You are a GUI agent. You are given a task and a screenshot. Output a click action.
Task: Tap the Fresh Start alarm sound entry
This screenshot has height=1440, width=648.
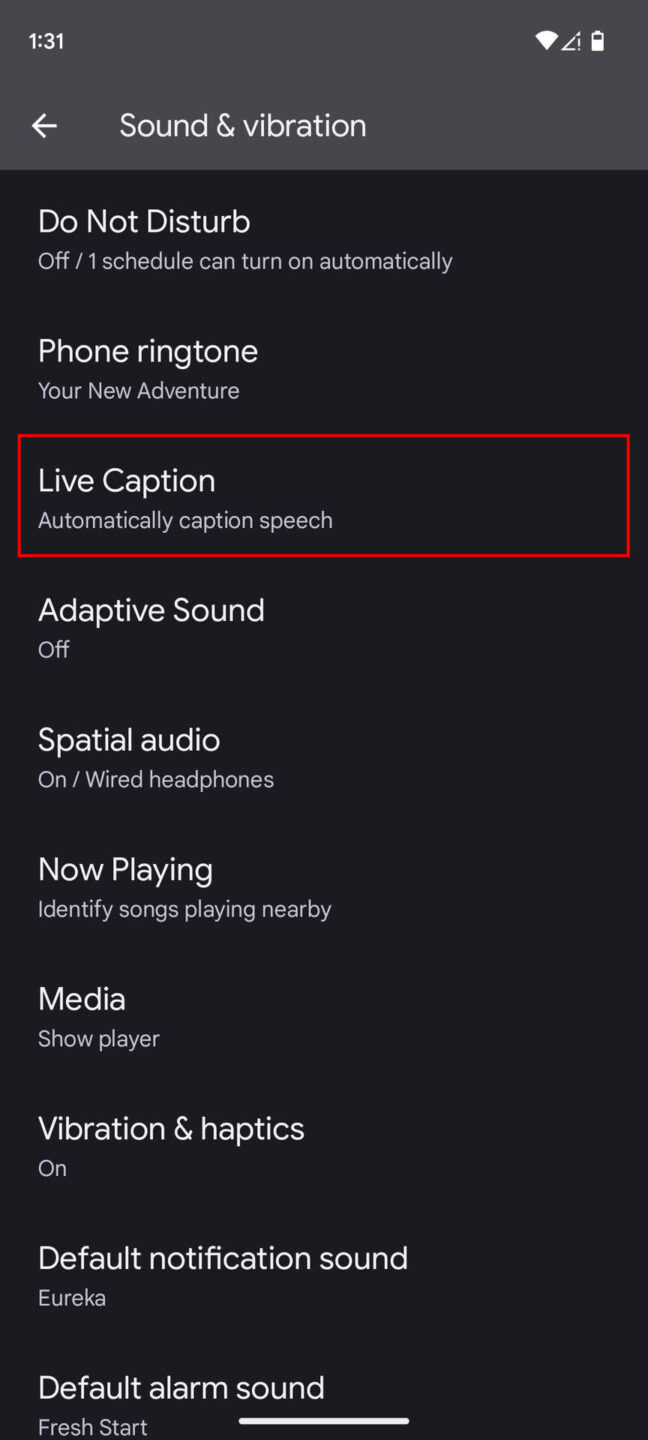pyautogui.click(x=92, y=1426)
